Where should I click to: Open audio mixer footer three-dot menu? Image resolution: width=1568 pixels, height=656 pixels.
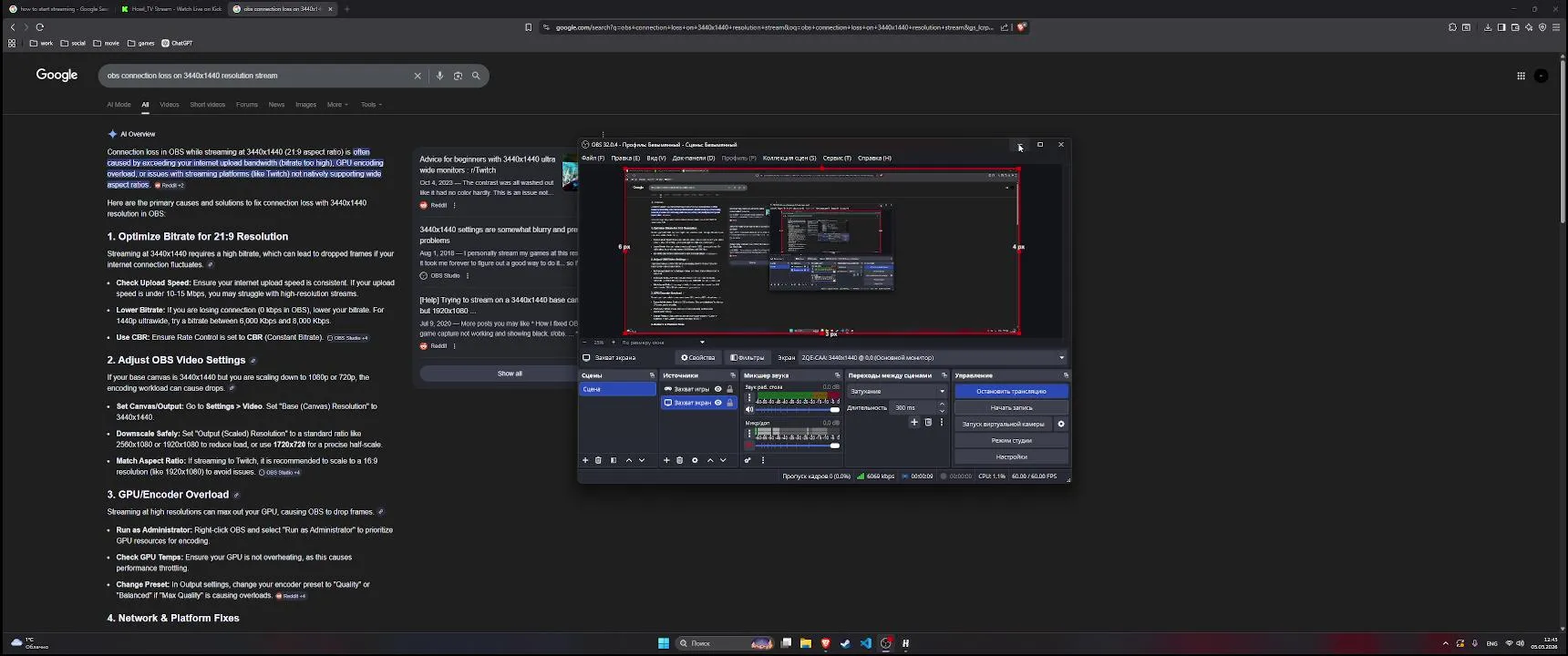(x=763, y=460)
